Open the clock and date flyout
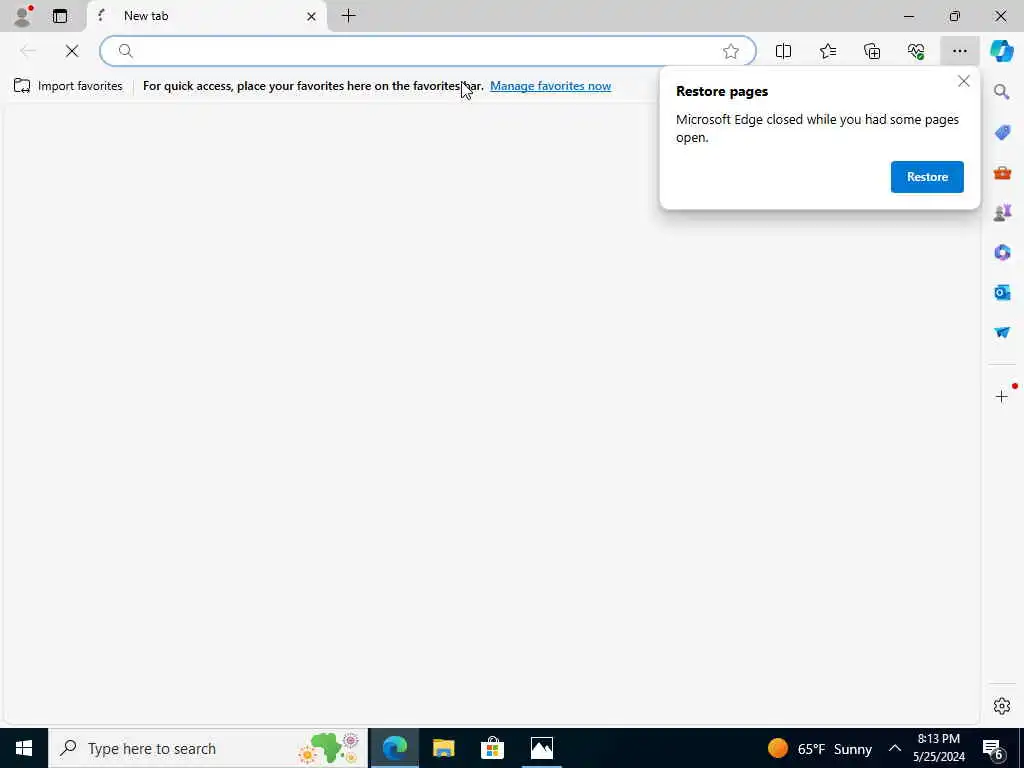The width and height of the screenshot is (1024, 768). point(938,748)
